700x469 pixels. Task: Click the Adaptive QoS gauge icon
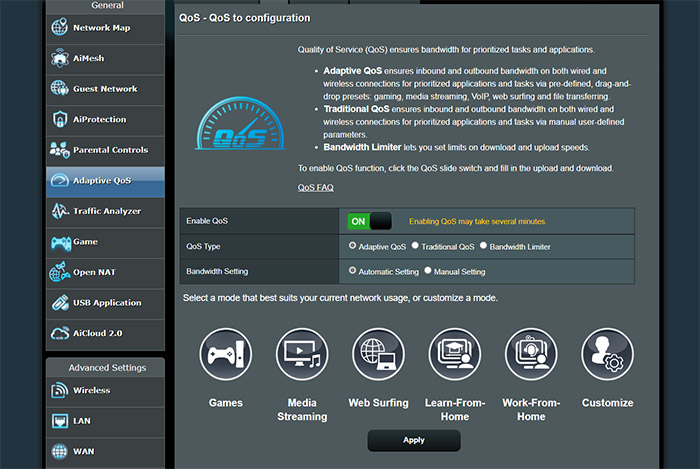59,180
